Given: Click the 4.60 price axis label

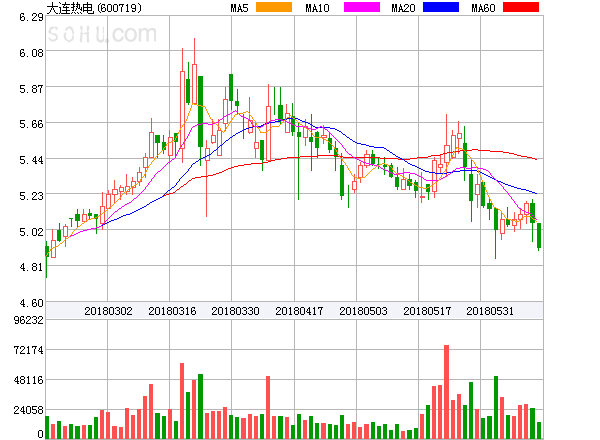Looking at the screenshot, I should [x=31, y=303].
